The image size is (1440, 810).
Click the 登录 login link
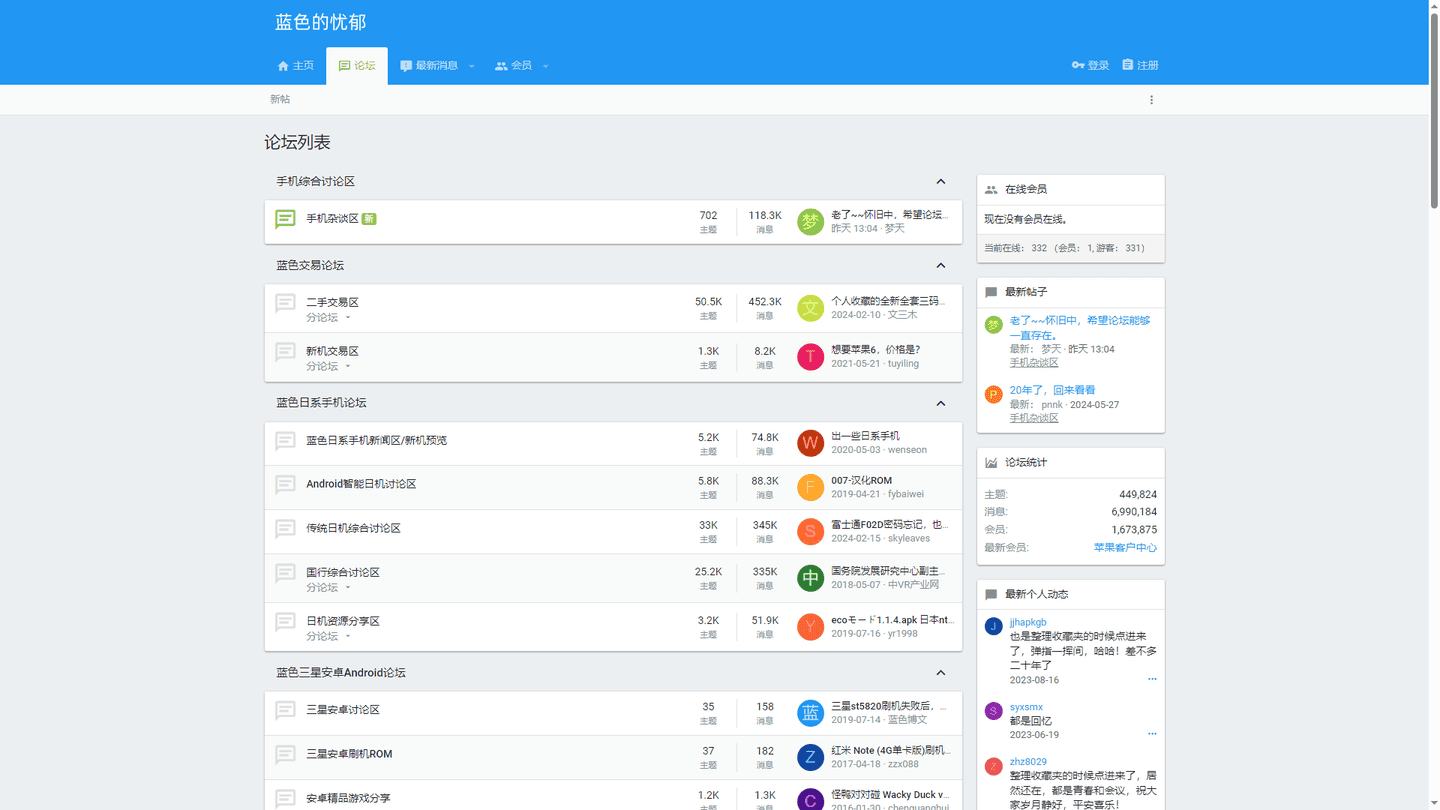tap(1090, 66)
